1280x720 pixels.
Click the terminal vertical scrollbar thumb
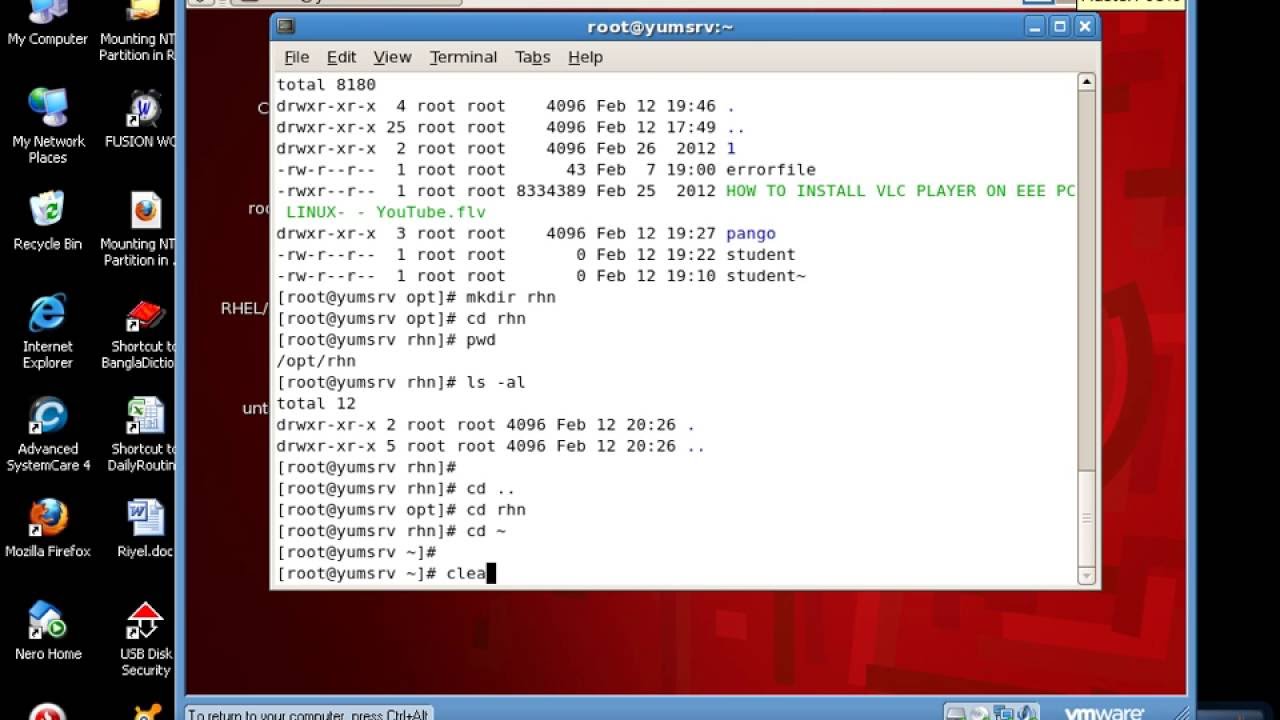1087,518
